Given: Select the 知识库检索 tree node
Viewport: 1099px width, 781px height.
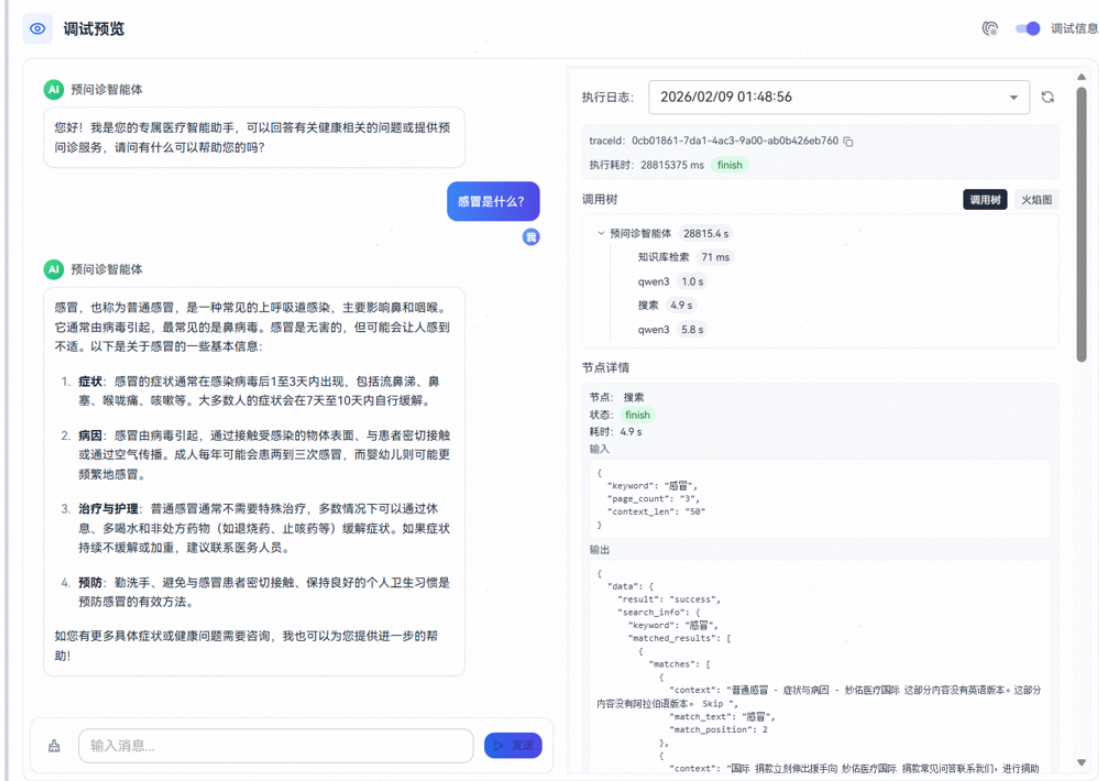Looking at the screenshot, I should tap(665, 257).
